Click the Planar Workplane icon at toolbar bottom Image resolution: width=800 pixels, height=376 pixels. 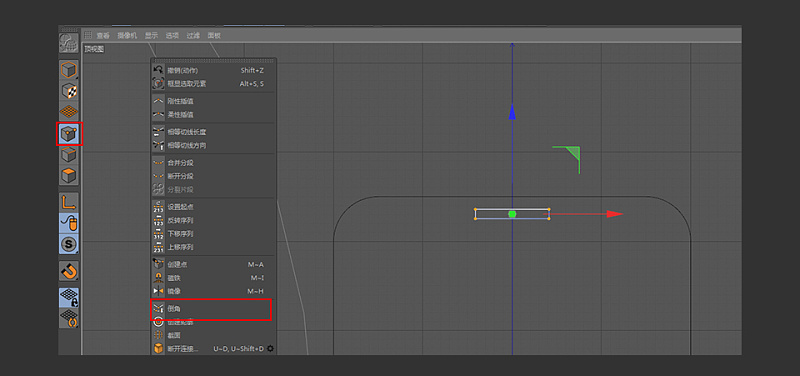(68, 318)
